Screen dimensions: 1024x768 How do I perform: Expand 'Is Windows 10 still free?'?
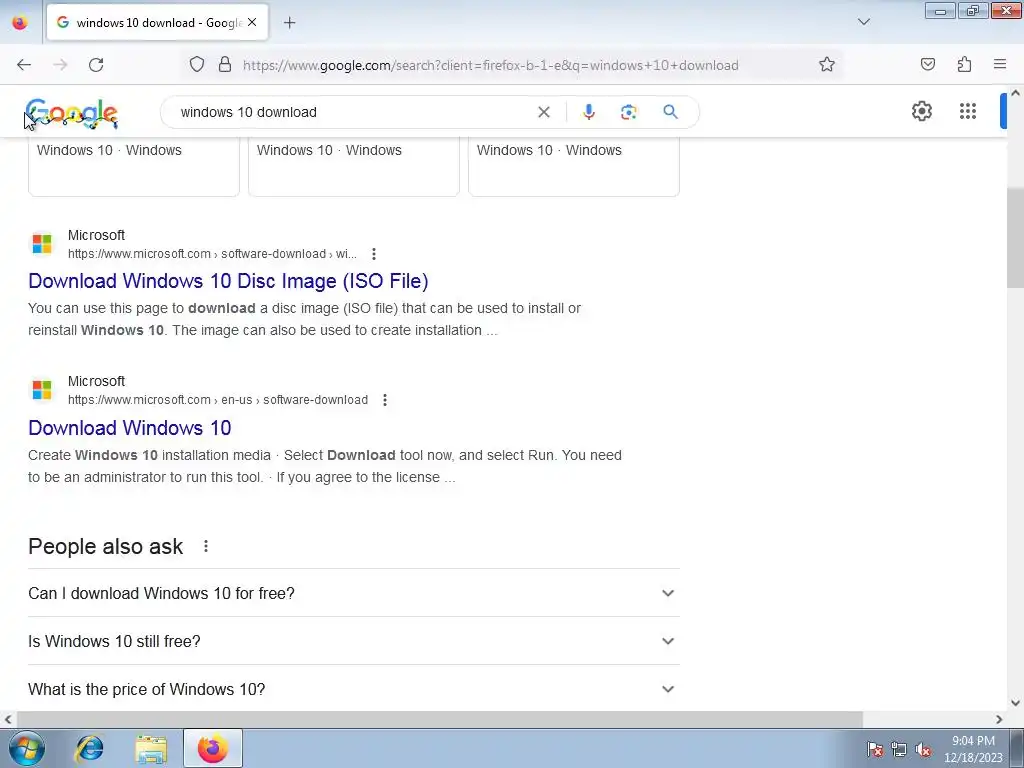353,641
